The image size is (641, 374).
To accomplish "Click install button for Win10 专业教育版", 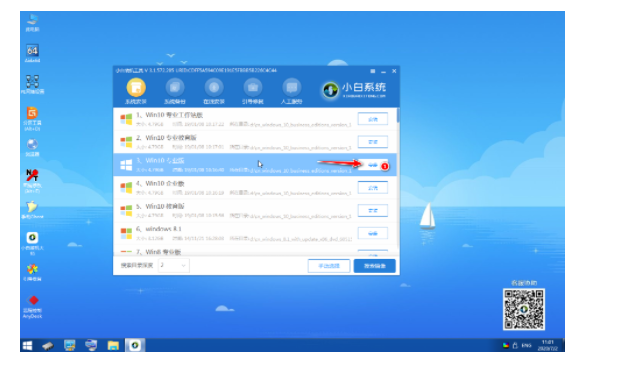I will tap(372, 142).
